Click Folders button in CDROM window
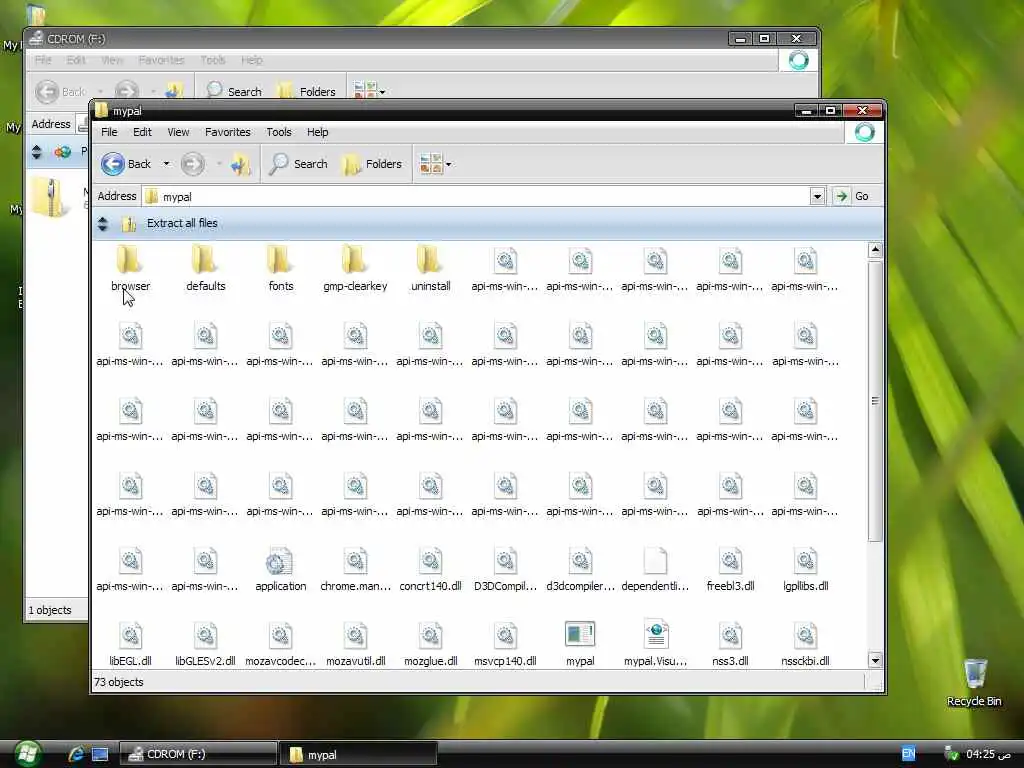This screenshot has width=1024, height=768. click(307, 91)
